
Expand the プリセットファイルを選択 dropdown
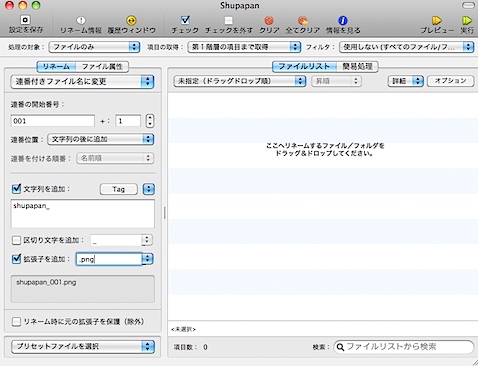83,347
